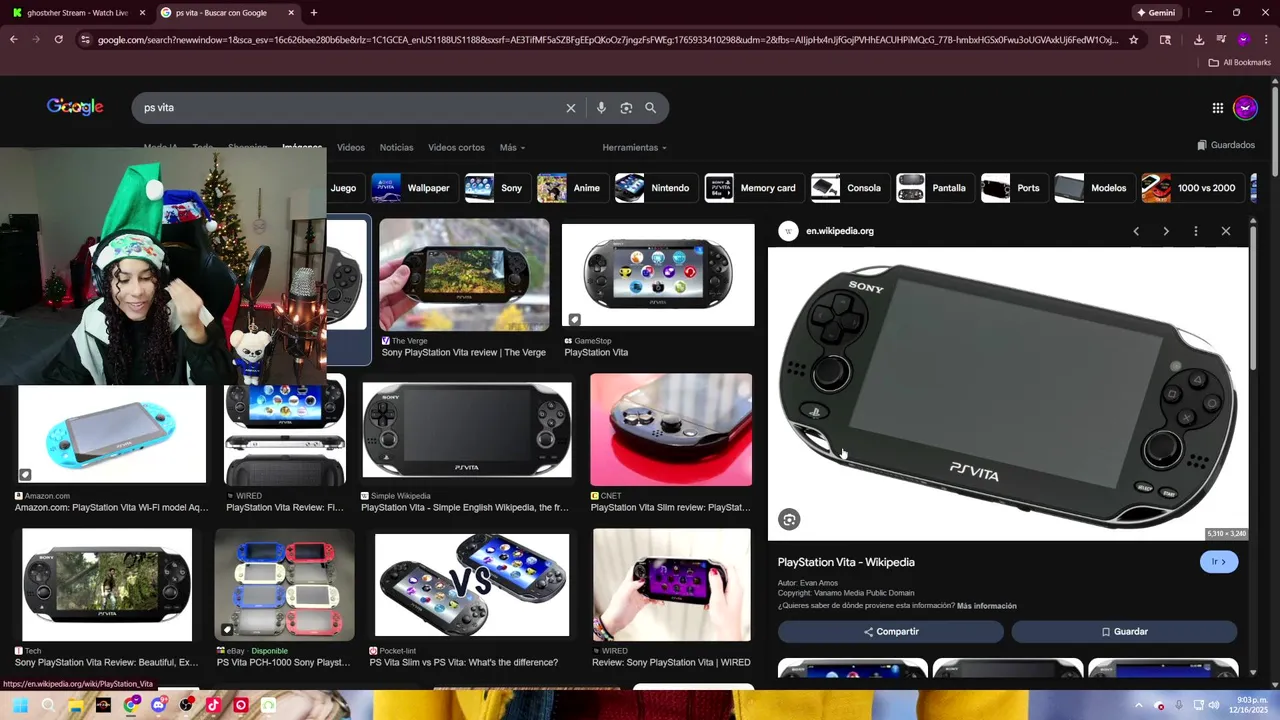Switch to the Noticias search tab

pyautogui.click(x=396, y=147)
